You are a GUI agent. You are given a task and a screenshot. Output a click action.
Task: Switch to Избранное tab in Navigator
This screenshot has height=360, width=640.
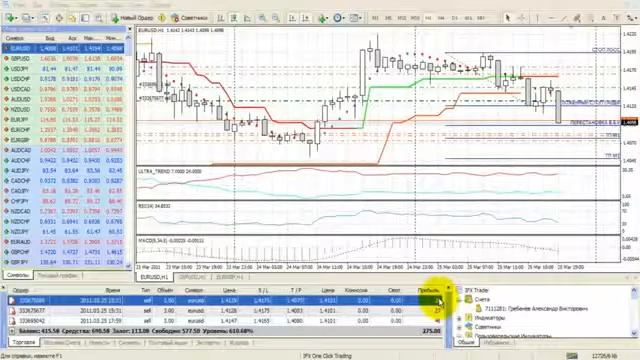496,342
